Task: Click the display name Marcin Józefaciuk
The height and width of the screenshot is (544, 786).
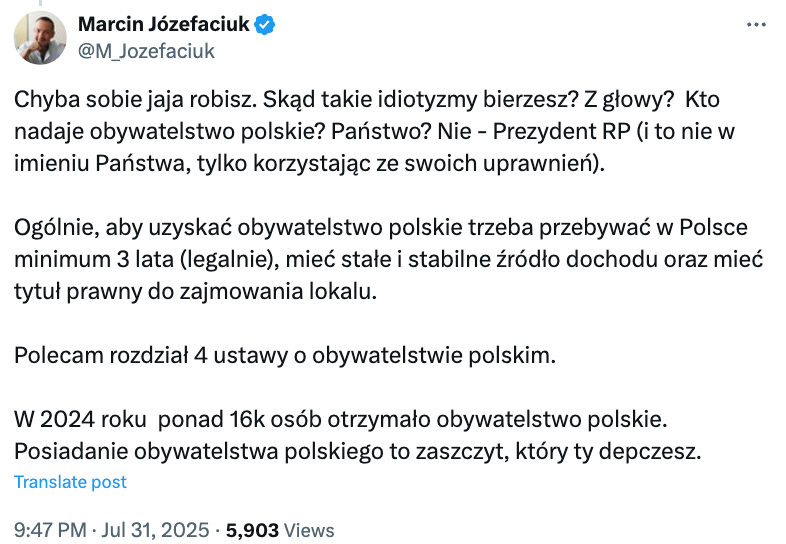Action: tap(163, 24)
